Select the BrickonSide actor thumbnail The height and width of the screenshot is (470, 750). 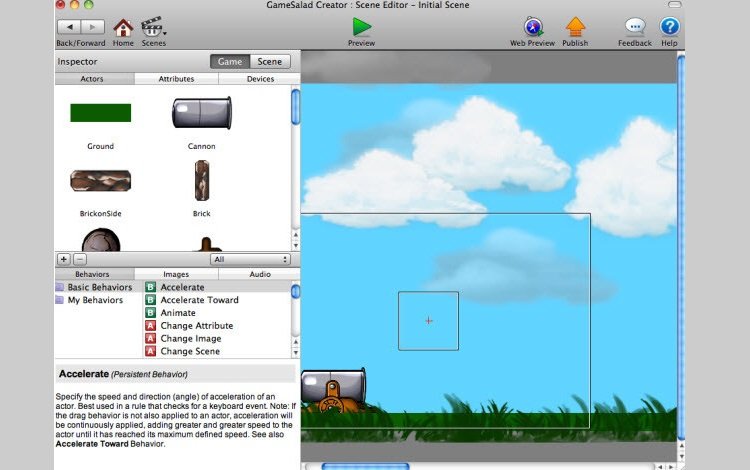coord(100,181)
